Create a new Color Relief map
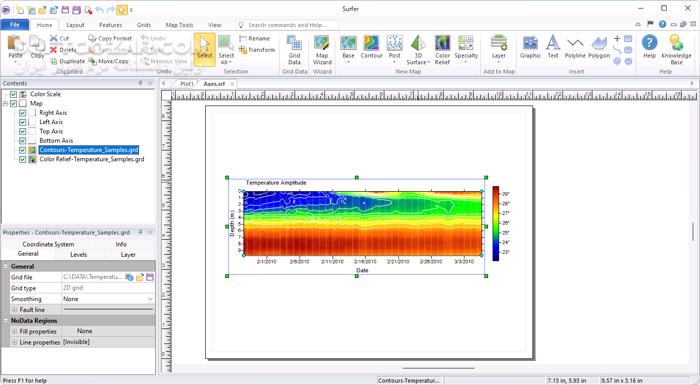This screenshot has height=385, width=700. point(442,50)
